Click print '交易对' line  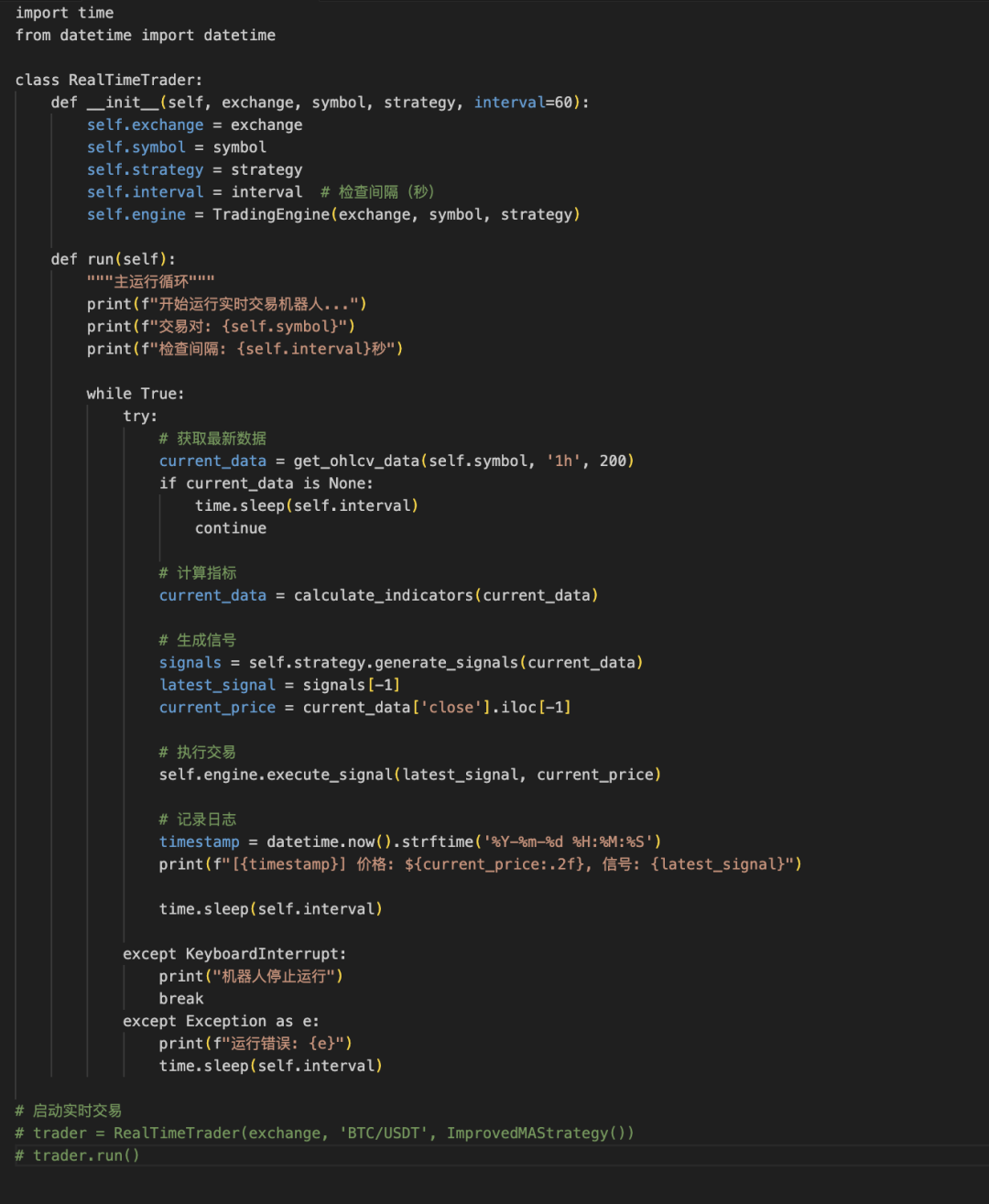(221, 326)
